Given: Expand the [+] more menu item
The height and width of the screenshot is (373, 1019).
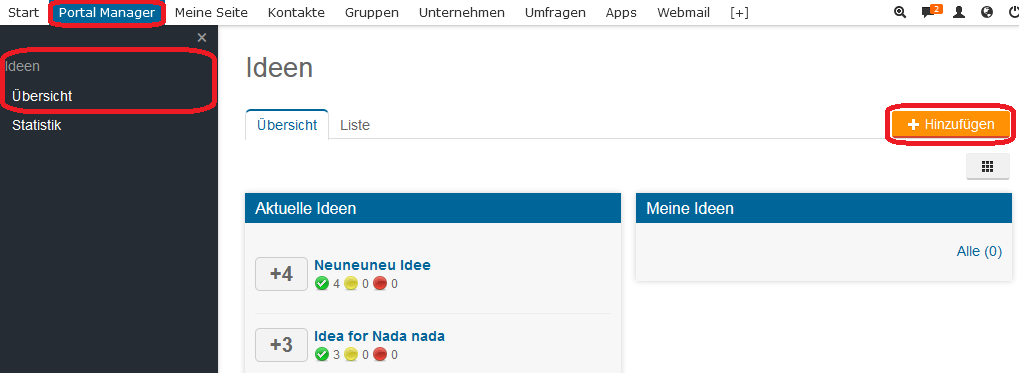Looking at the screenshot, I should pos(739,12).
